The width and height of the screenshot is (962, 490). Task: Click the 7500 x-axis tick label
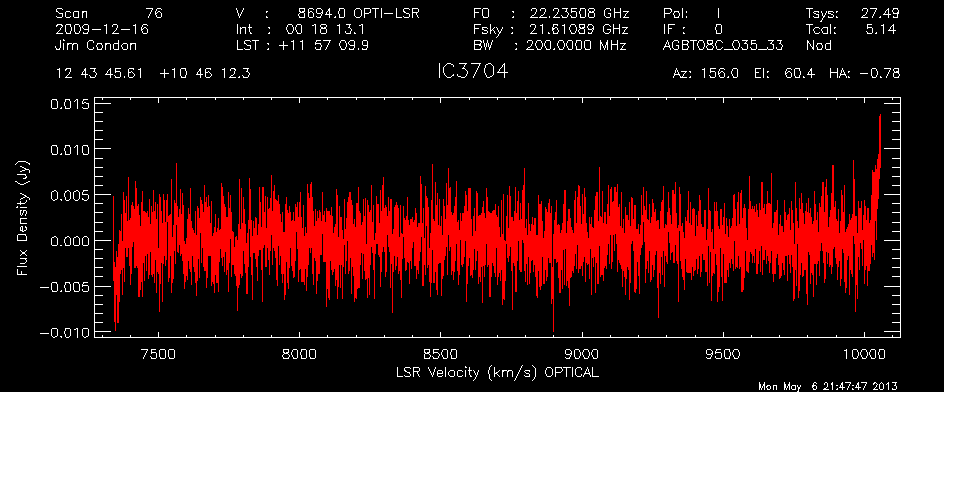point(158,354)
